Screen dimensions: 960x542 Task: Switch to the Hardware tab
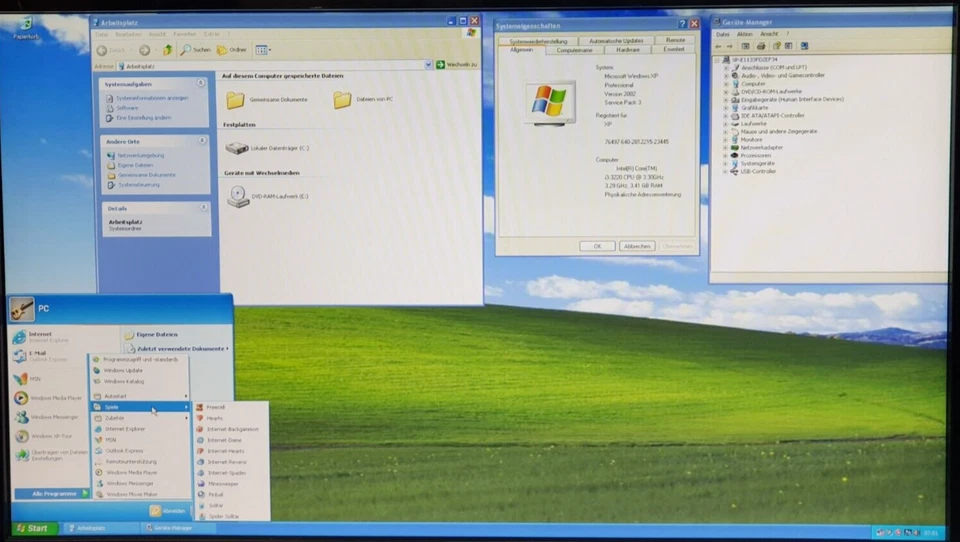click(628, 50)
